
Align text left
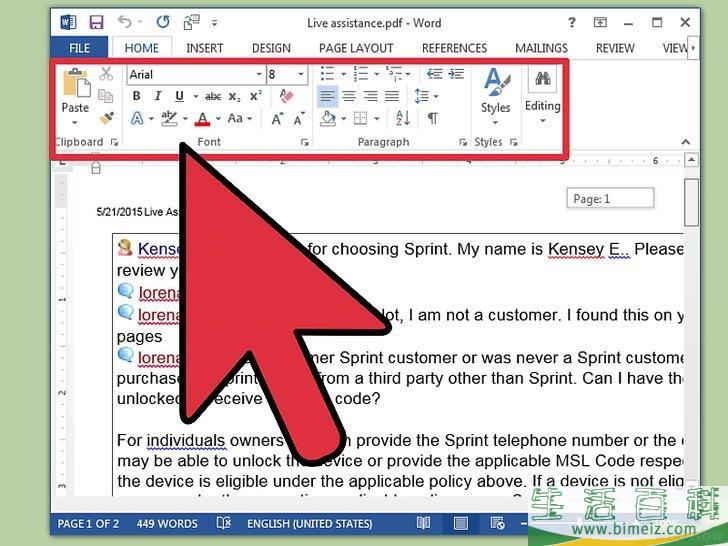tap(328, 97)
